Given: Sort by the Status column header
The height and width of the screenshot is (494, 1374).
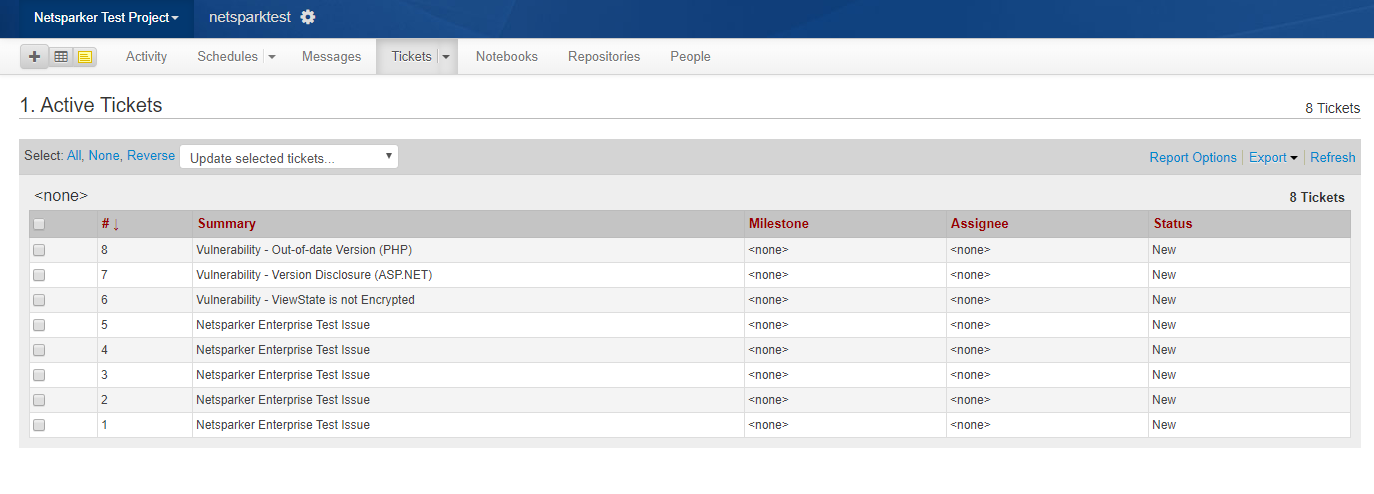Looking at the screenshot, I should 1172,224.
